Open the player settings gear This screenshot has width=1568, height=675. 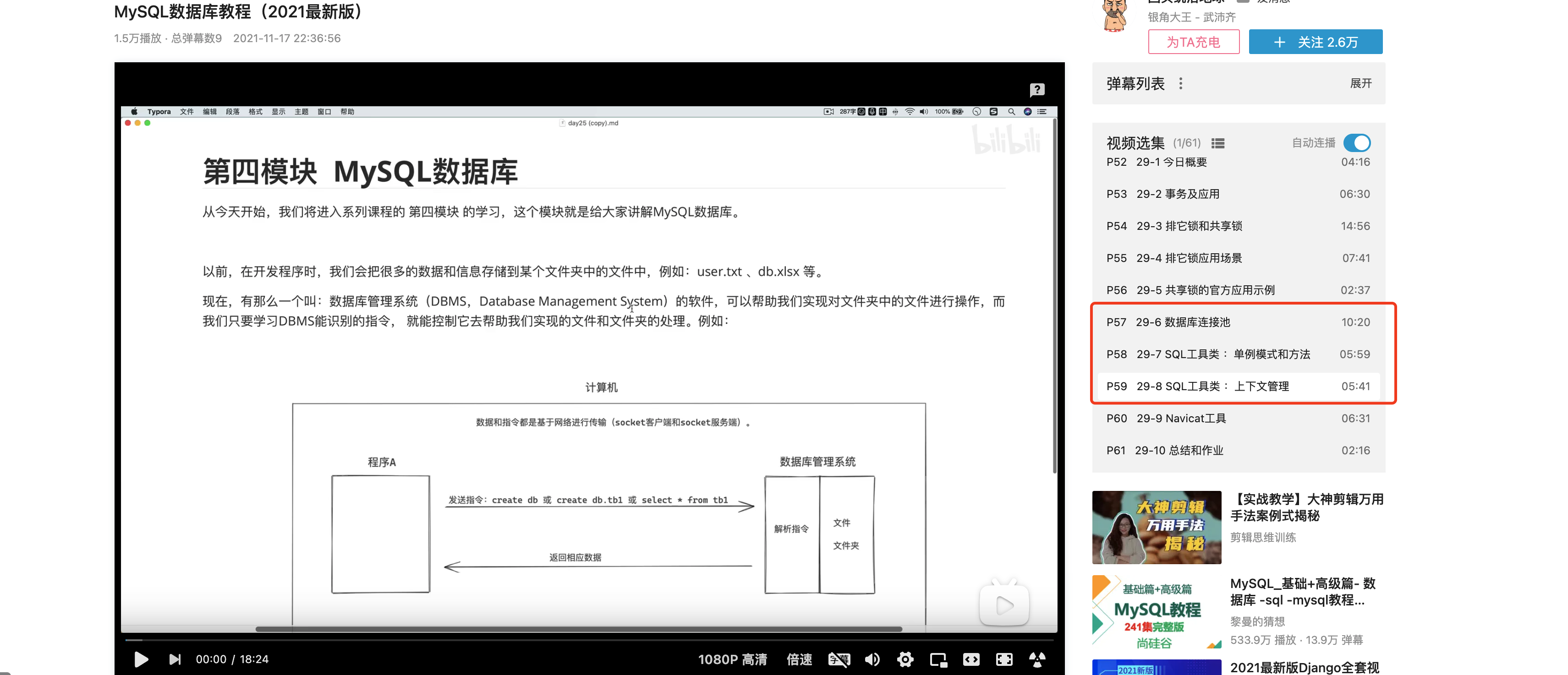pyautogui.click(x=905, y=659)
